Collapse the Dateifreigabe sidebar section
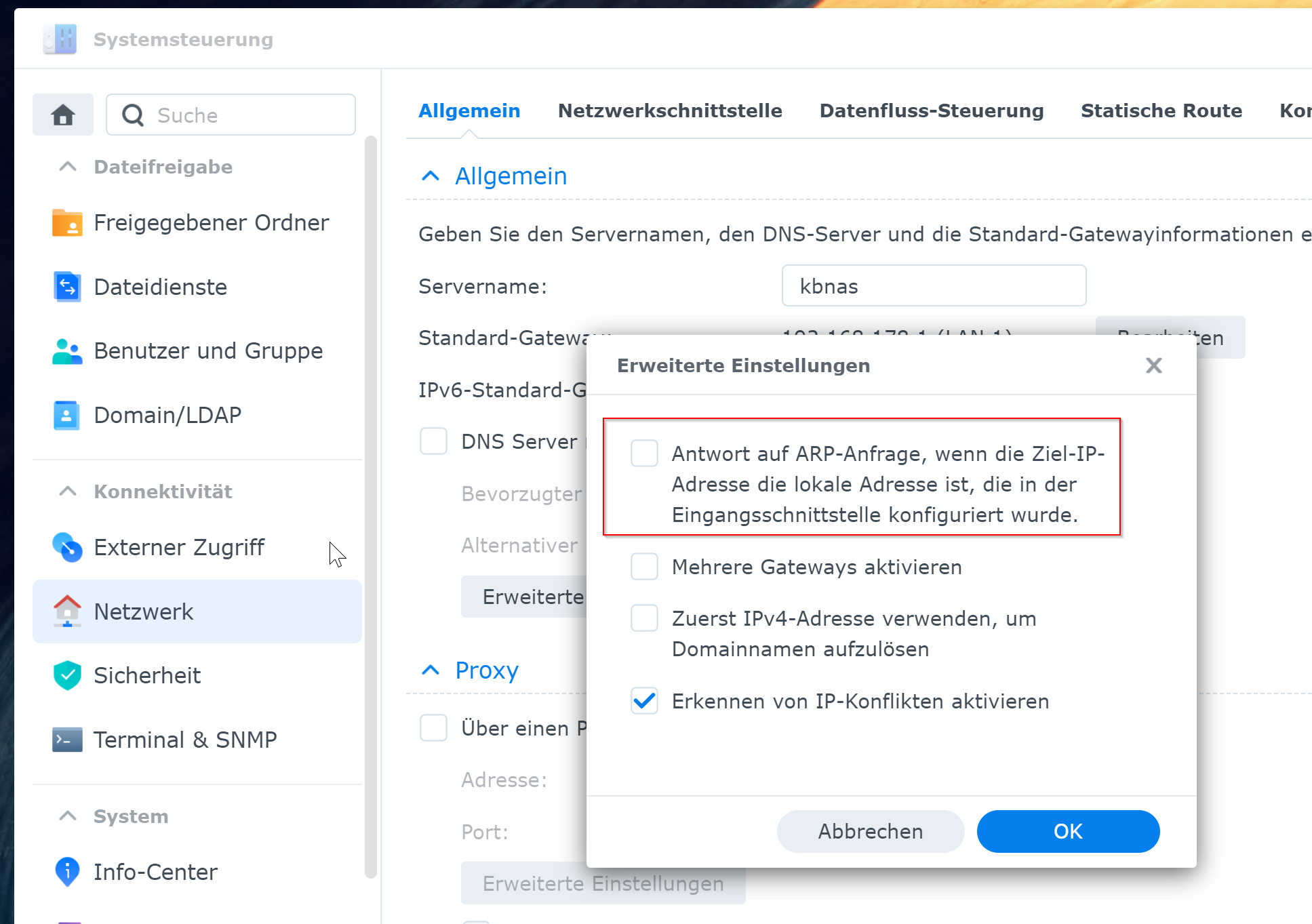Viewport: 1312px width, 924px height. pos(68,167)
